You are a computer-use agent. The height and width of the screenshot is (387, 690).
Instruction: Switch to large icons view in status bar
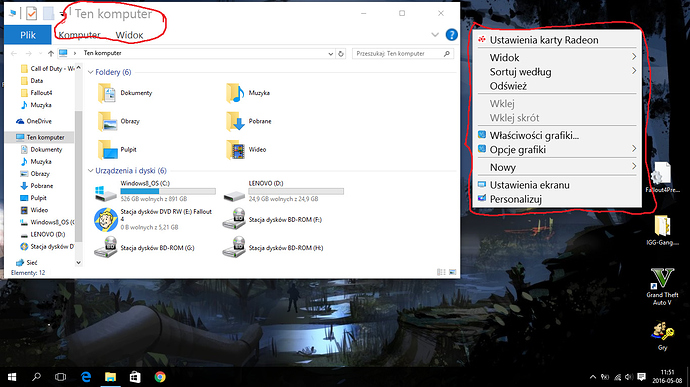[452, 272]
